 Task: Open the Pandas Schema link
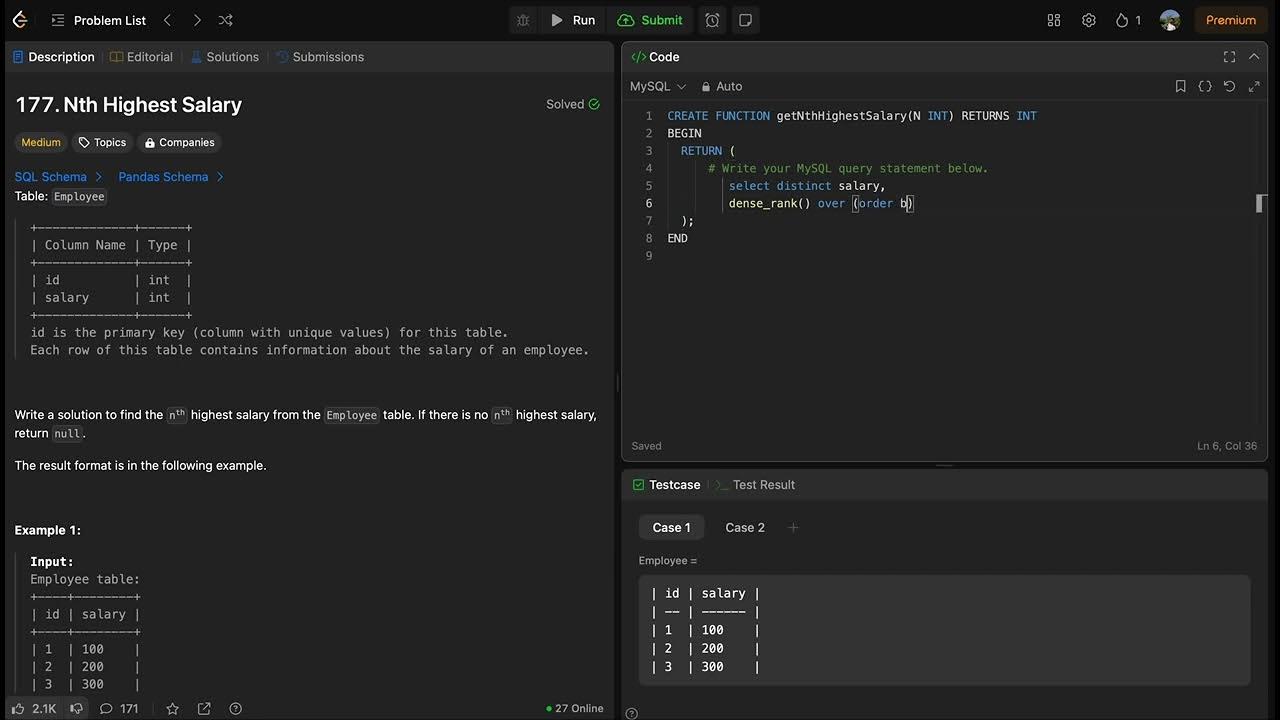(164, 177)
